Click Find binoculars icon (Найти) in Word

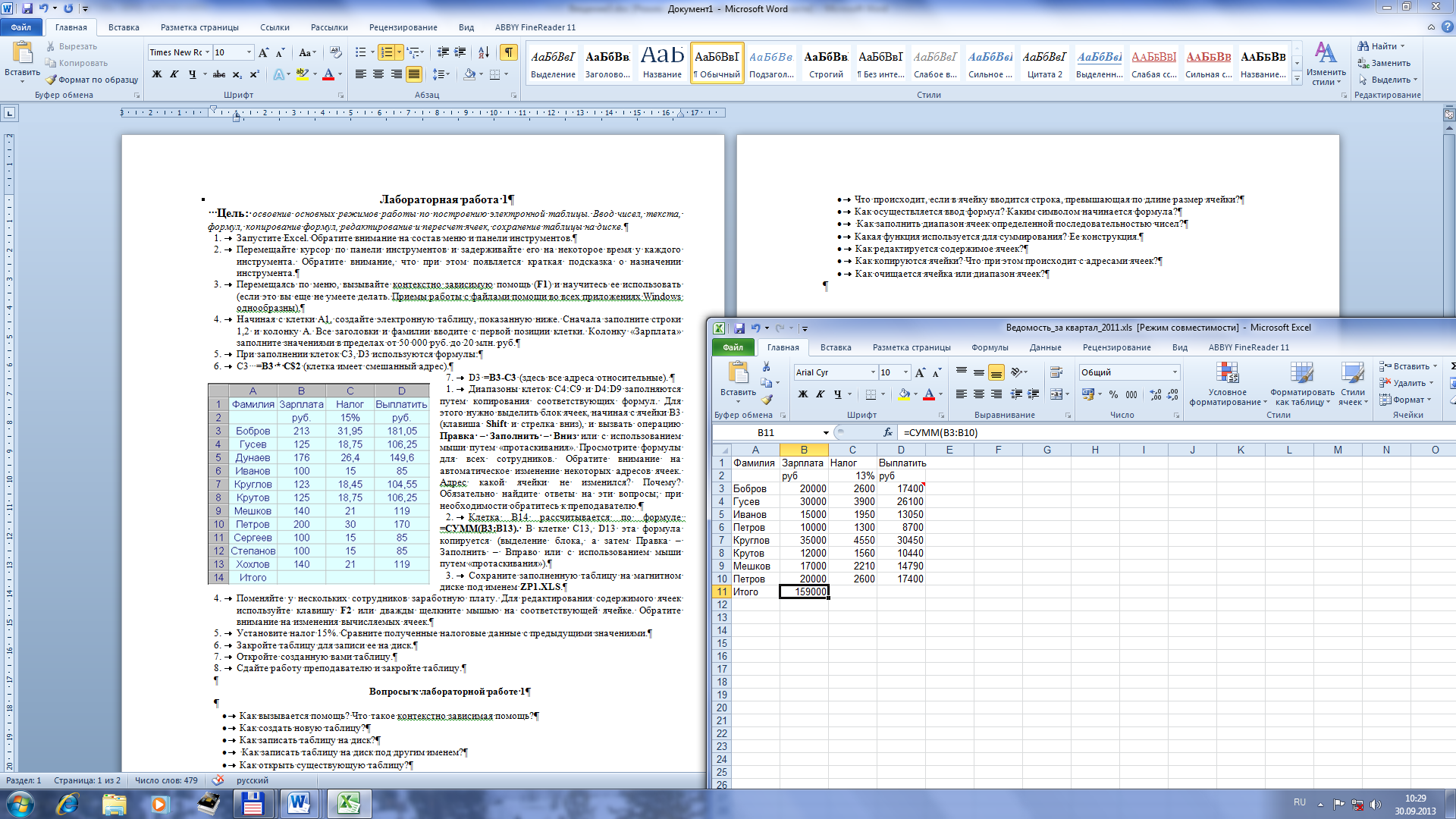[x=1363, y=46]
